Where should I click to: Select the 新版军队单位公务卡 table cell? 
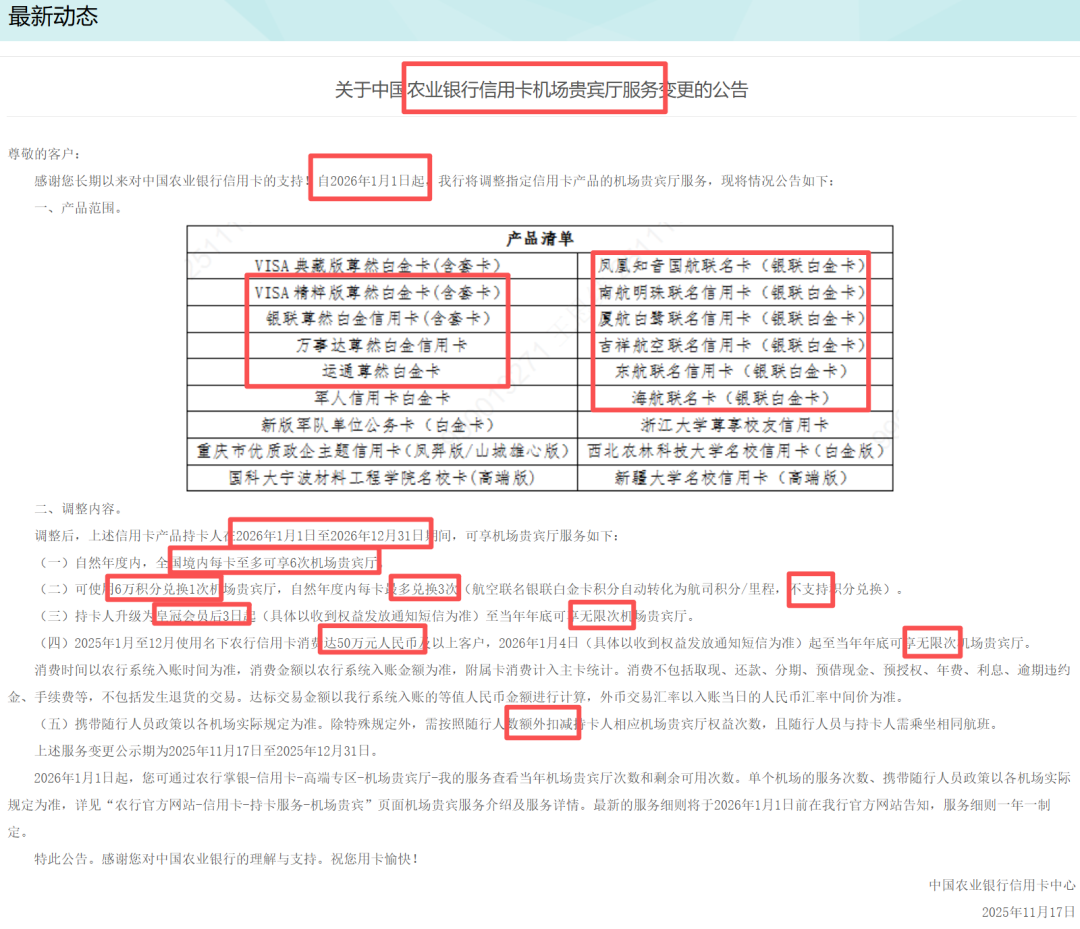pos(382,425)
